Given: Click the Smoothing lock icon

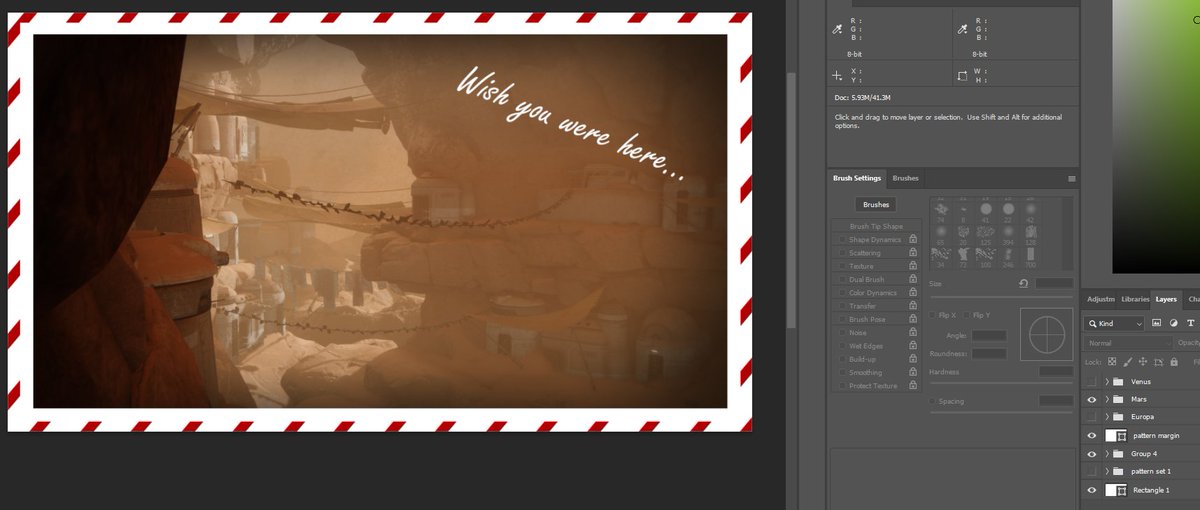Looking at the screenshot, I should tap(913, 372).
